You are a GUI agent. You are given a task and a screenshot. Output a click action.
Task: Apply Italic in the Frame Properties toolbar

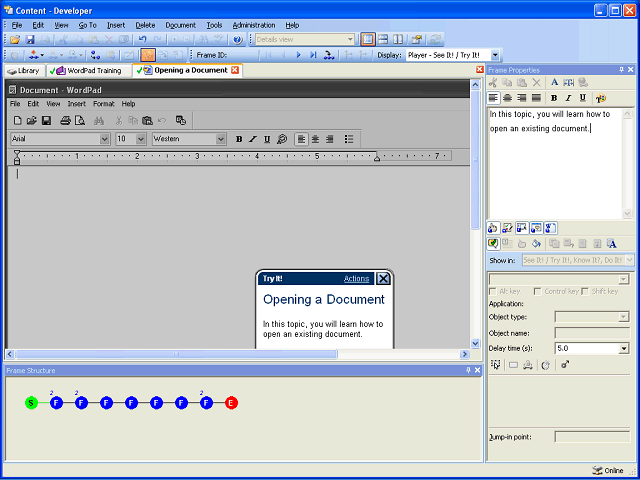(568, 98)
